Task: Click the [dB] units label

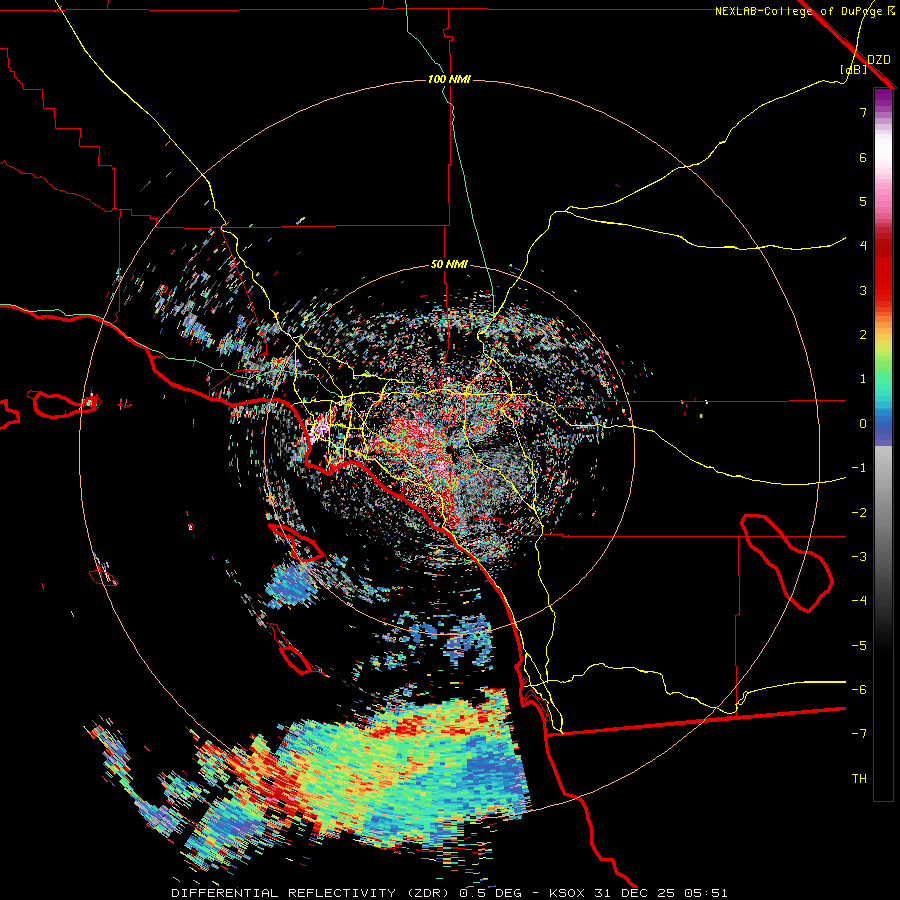Action: (x=854, y=69)
